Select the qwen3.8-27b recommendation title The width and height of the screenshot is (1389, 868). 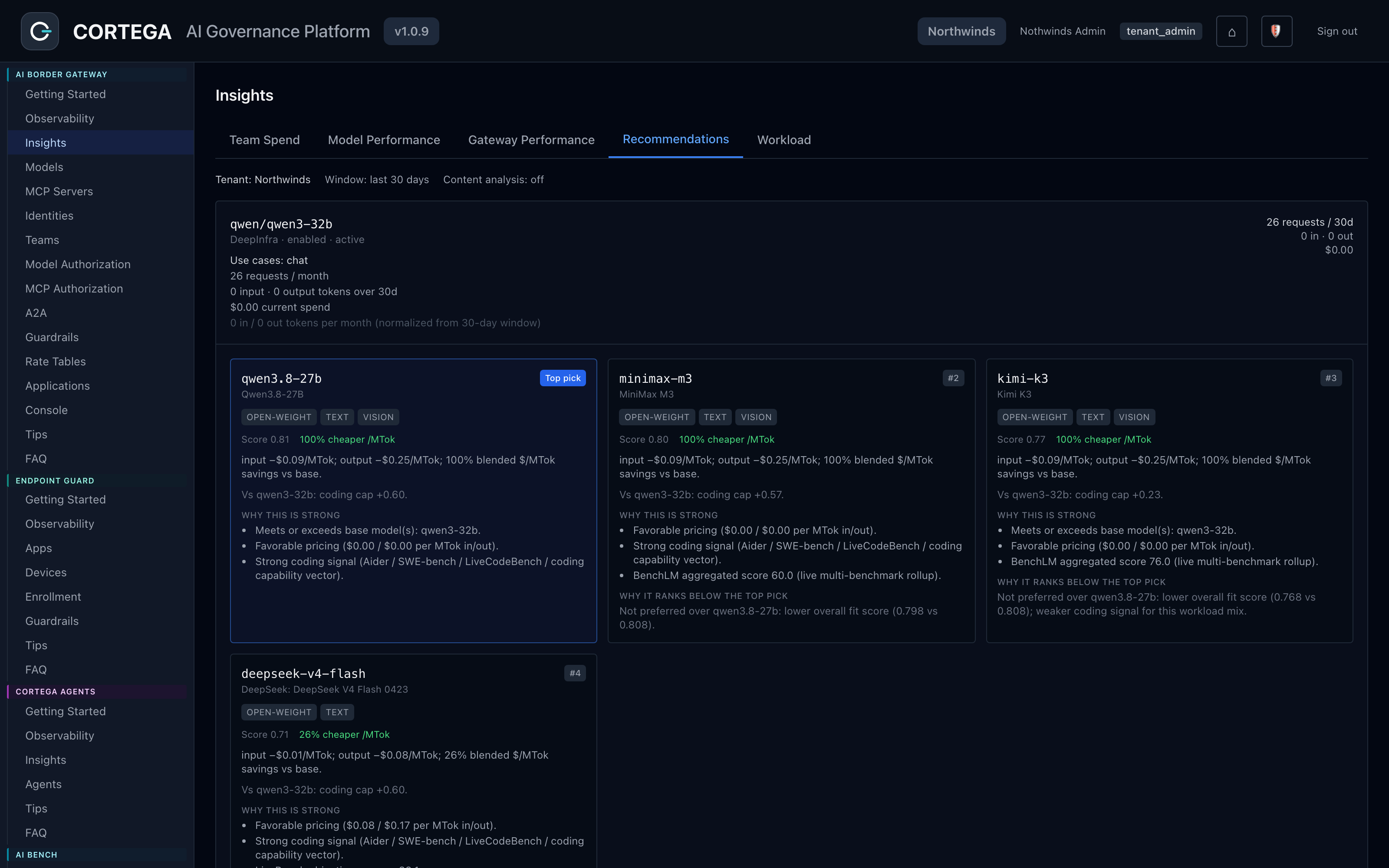[x=281, y=378]
